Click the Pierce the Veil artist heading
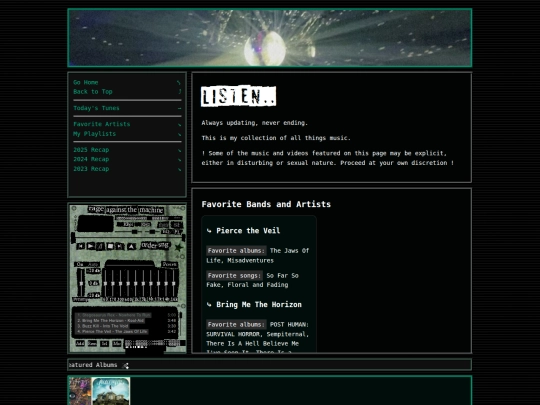This screenshot has height=405, width=540. click(248, 231)
